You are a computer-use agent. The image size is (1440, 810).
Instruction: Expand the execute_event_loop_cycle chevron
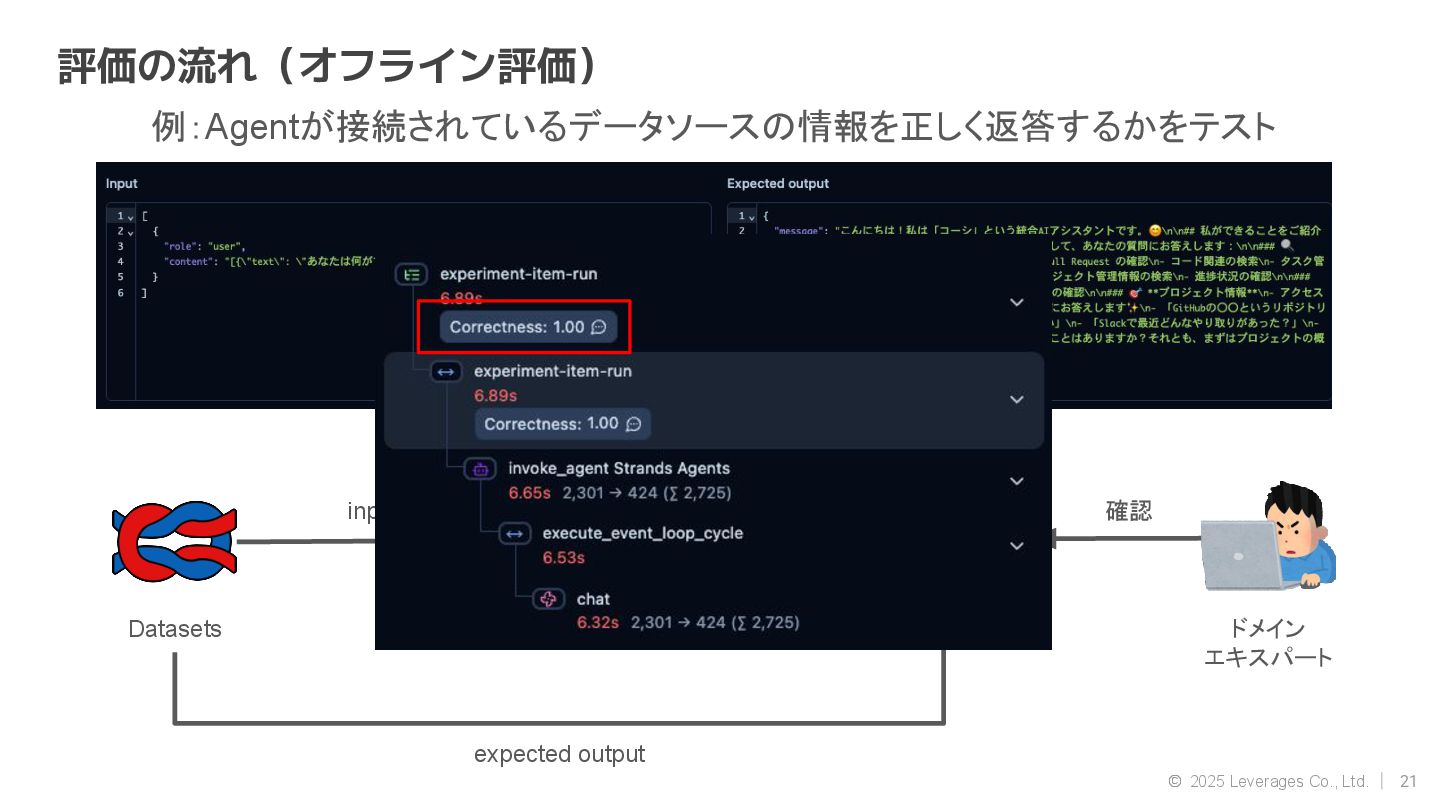[x=1017, y=546]
